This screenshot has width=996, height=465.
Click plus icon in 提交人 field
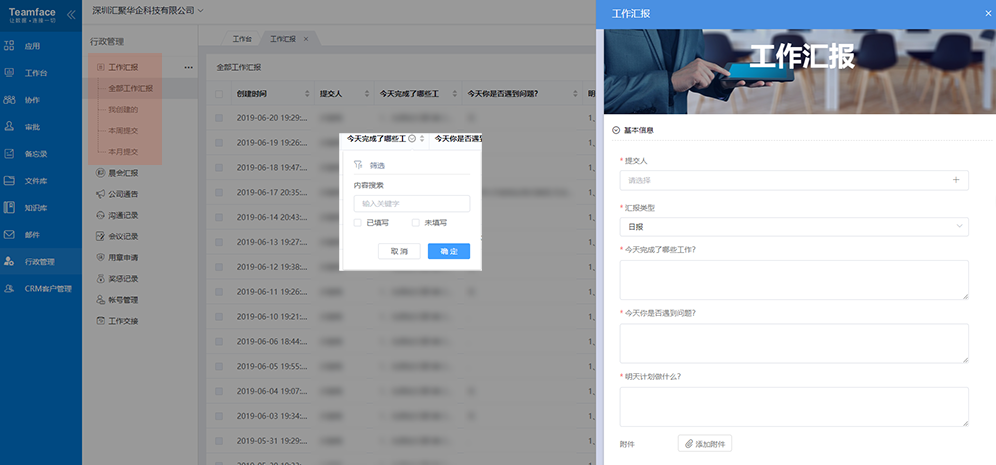tap(956, 180)
